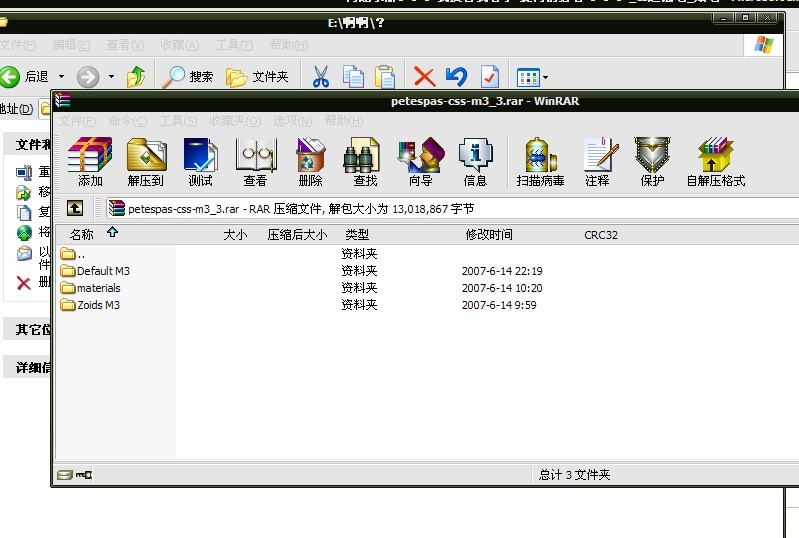Viewport: 799px width, 538px height.
Task: Open the 查看 (View) toolbar icon
Action: click(255, 162)
